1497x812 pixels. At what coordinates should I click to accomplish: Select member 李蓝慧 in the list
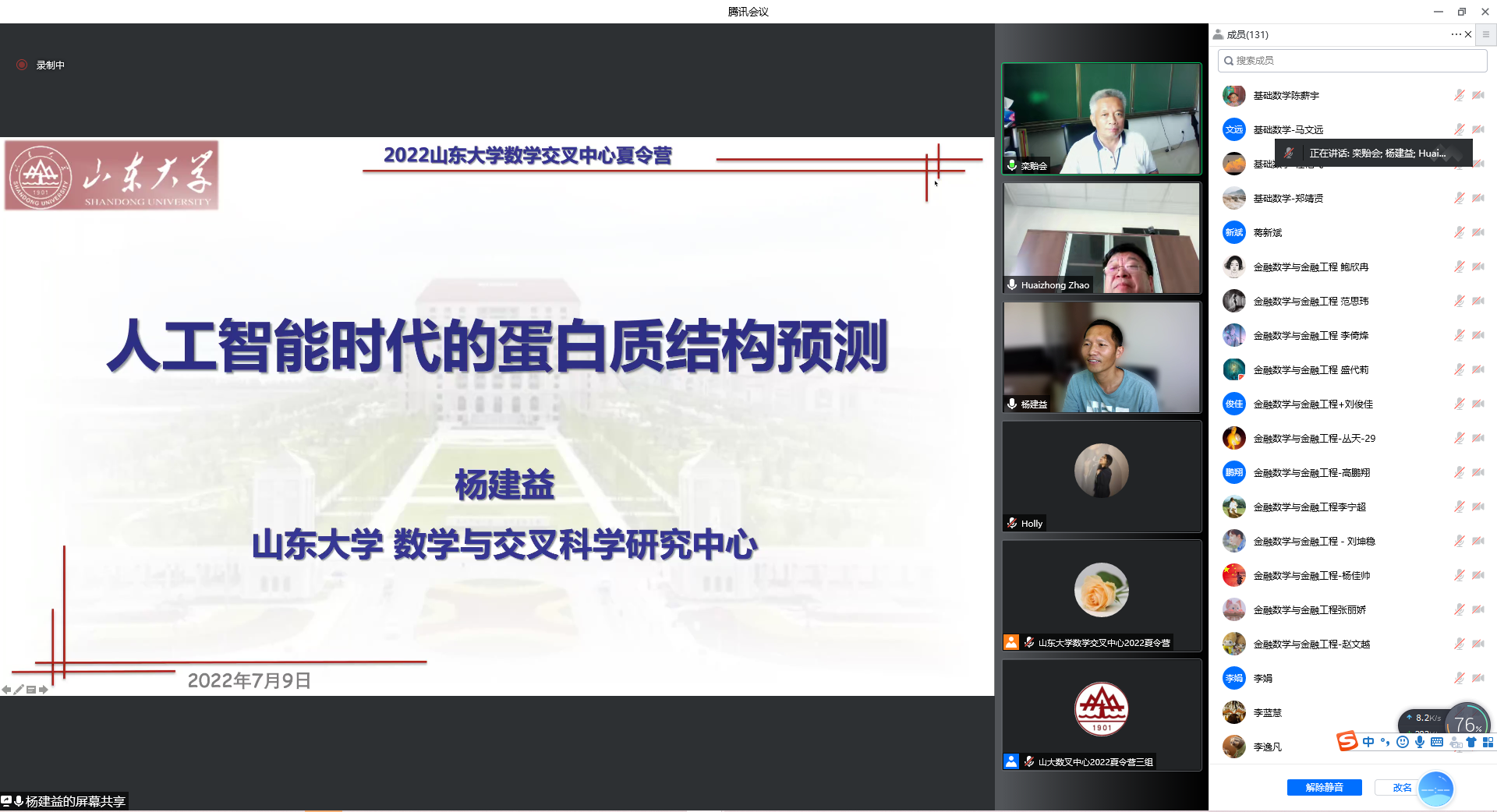(1267, 712)
